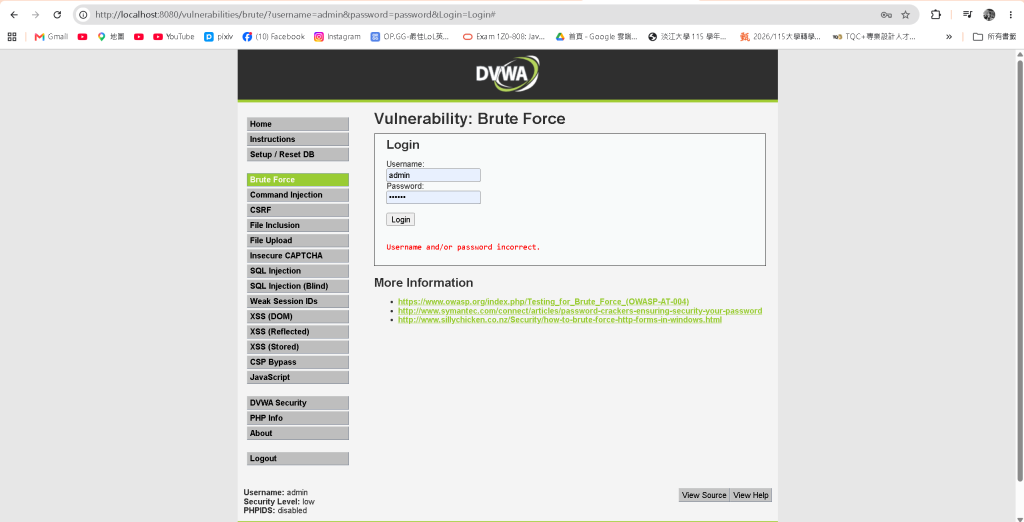Screen dimensions: 1024x522
Task: Open File Inclusion page
Action: (x=298, y=225)
